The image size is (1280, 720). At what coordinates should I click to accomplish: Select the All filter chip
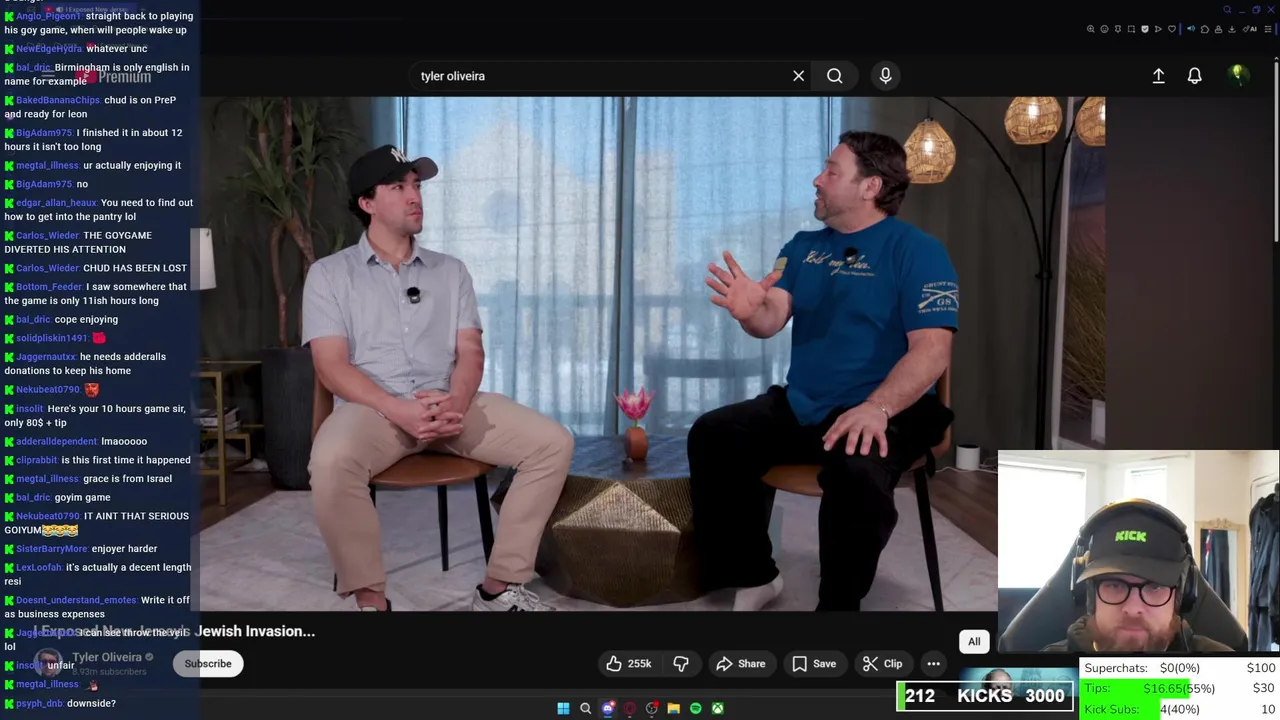point(974,642)
